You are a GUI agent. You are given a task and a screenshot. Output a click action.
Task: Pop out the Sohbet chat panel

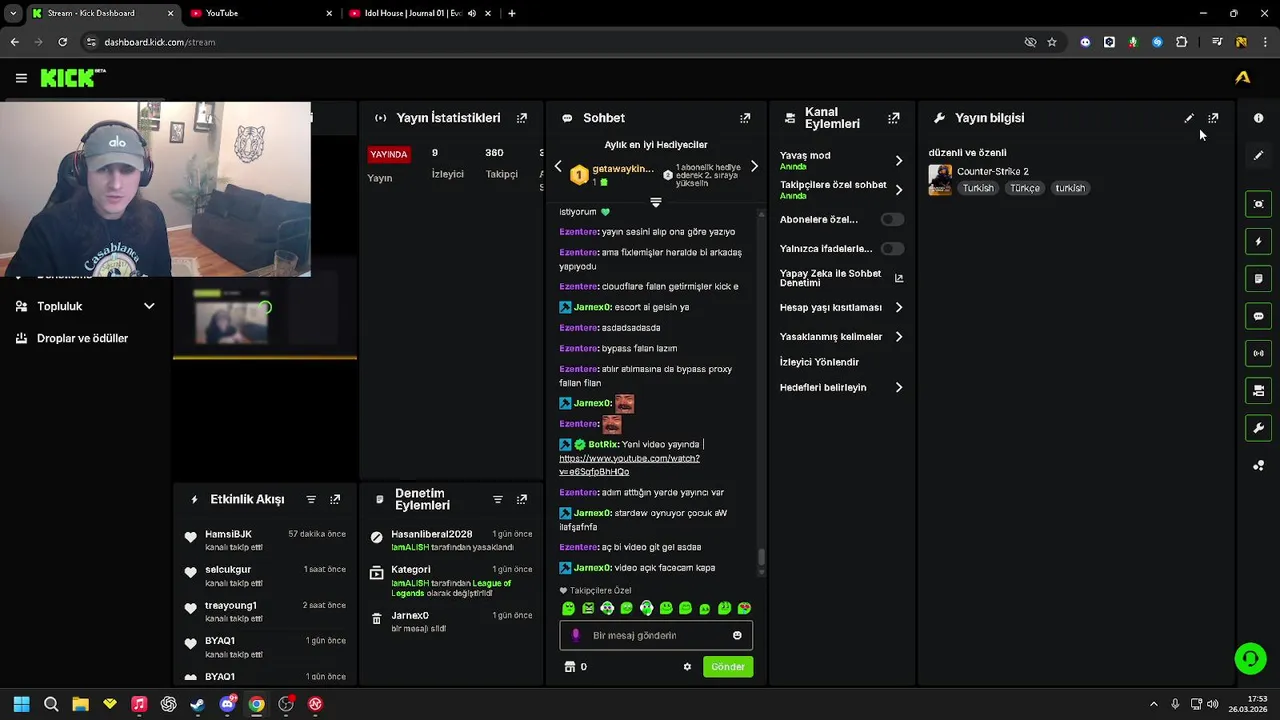[x=745, y=118]
